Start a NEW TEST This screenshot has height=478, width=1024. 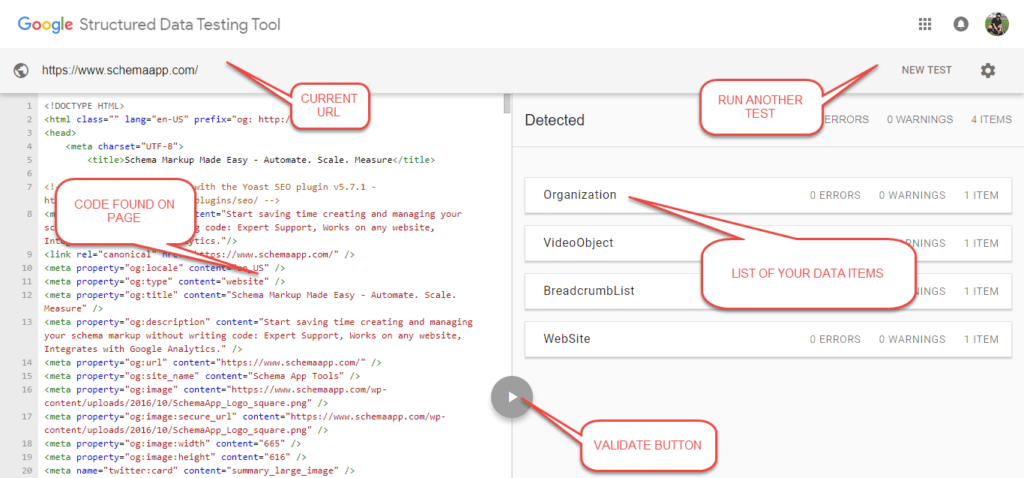pyautogui.click(x=927, y=70)
